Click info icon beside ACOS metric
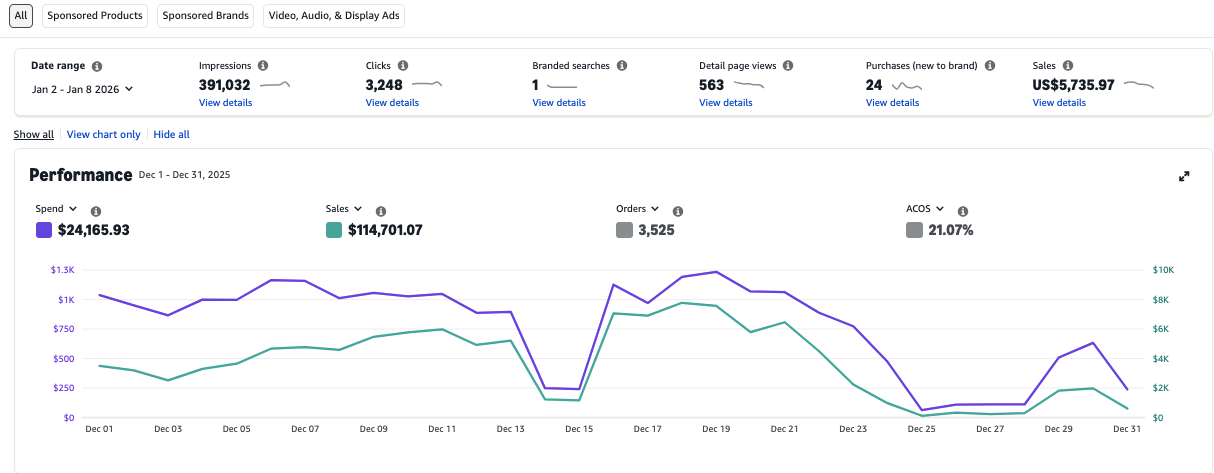The image size is (1214, 473). (963, 211)
